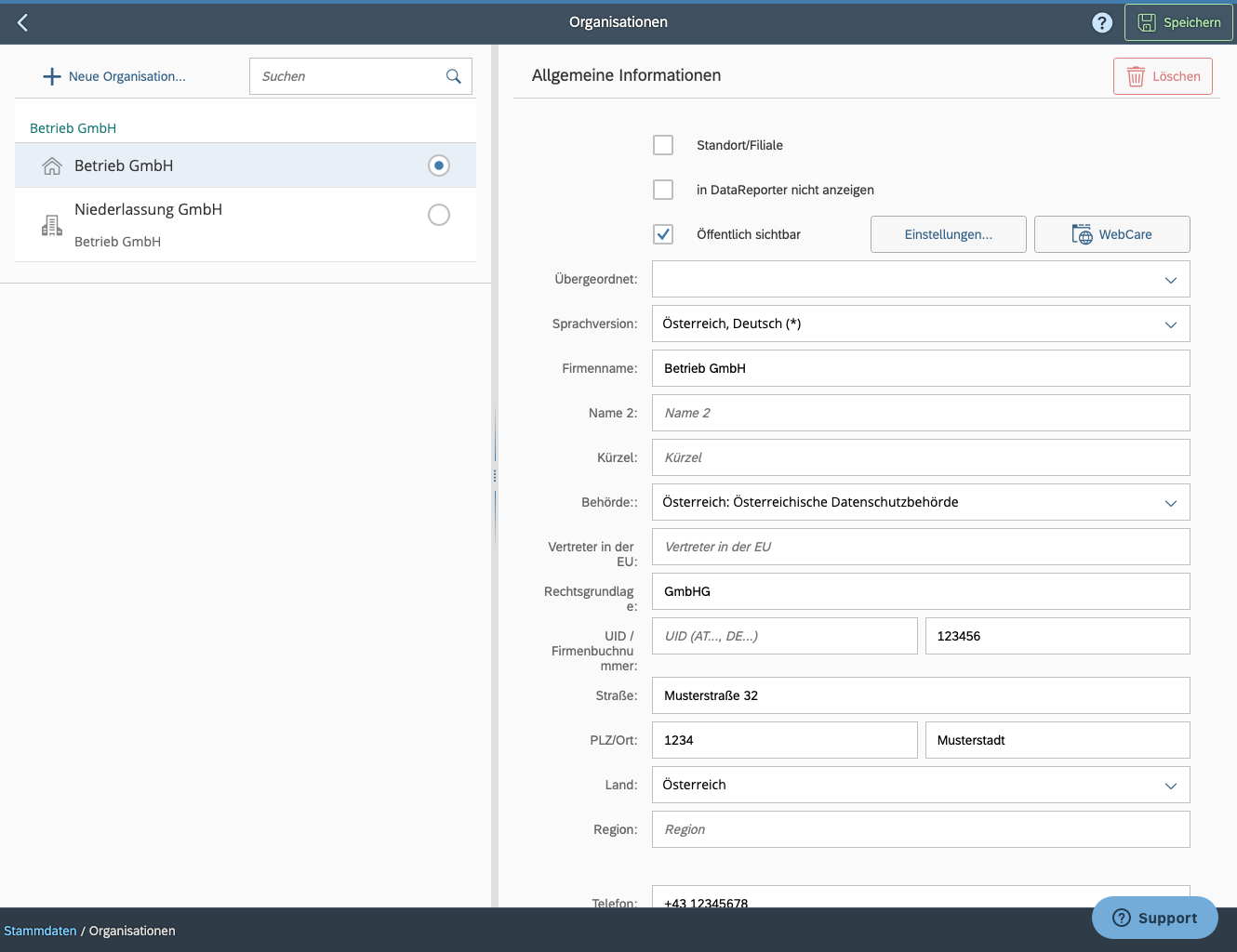Image resolution: width=1237 pixels, height=952 pixels.
Task: Click the building icon beside Niederlassung GmbH
Action: pos(53,224)
